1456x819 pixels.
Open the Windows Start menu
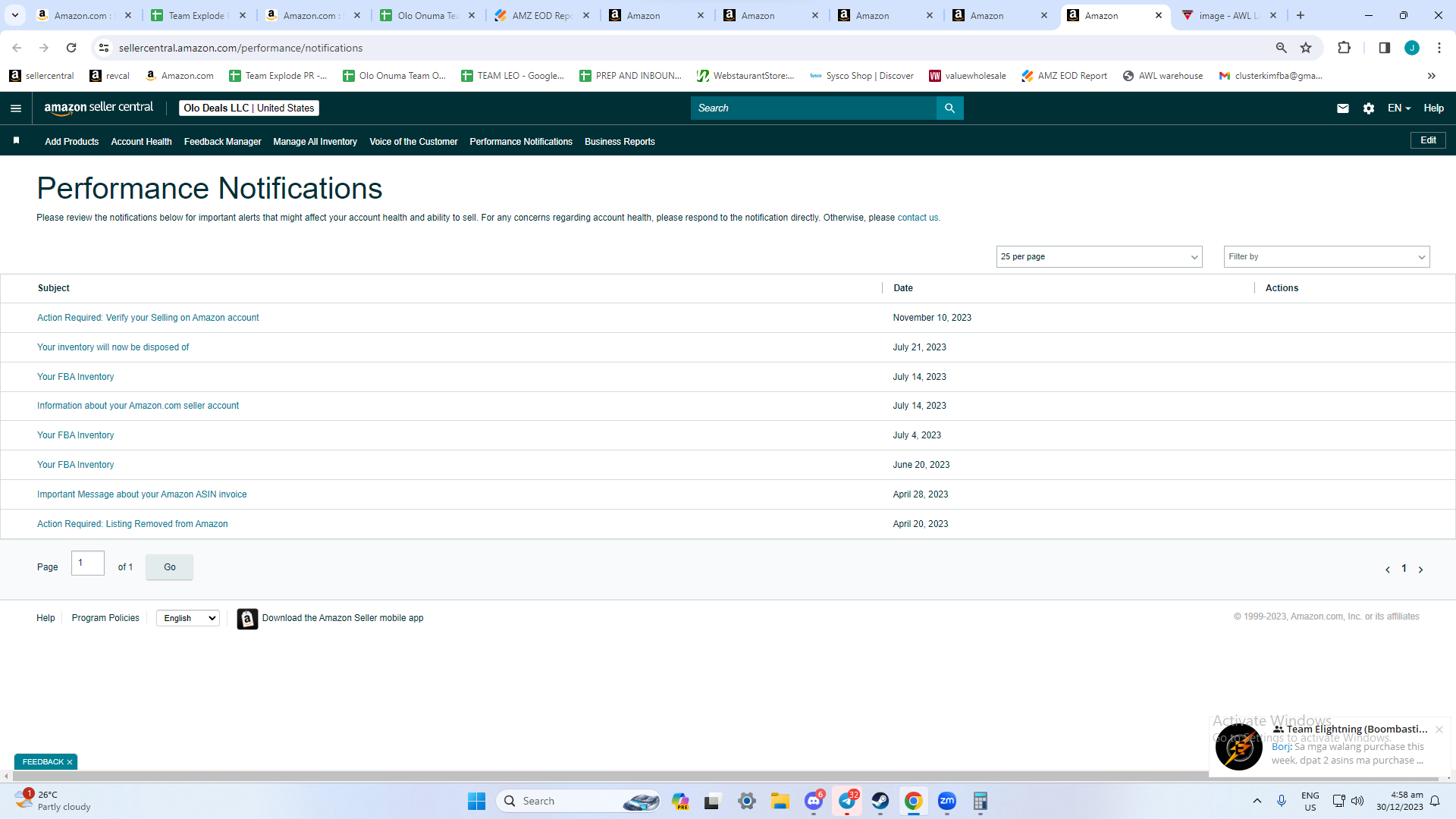[476, 801]
